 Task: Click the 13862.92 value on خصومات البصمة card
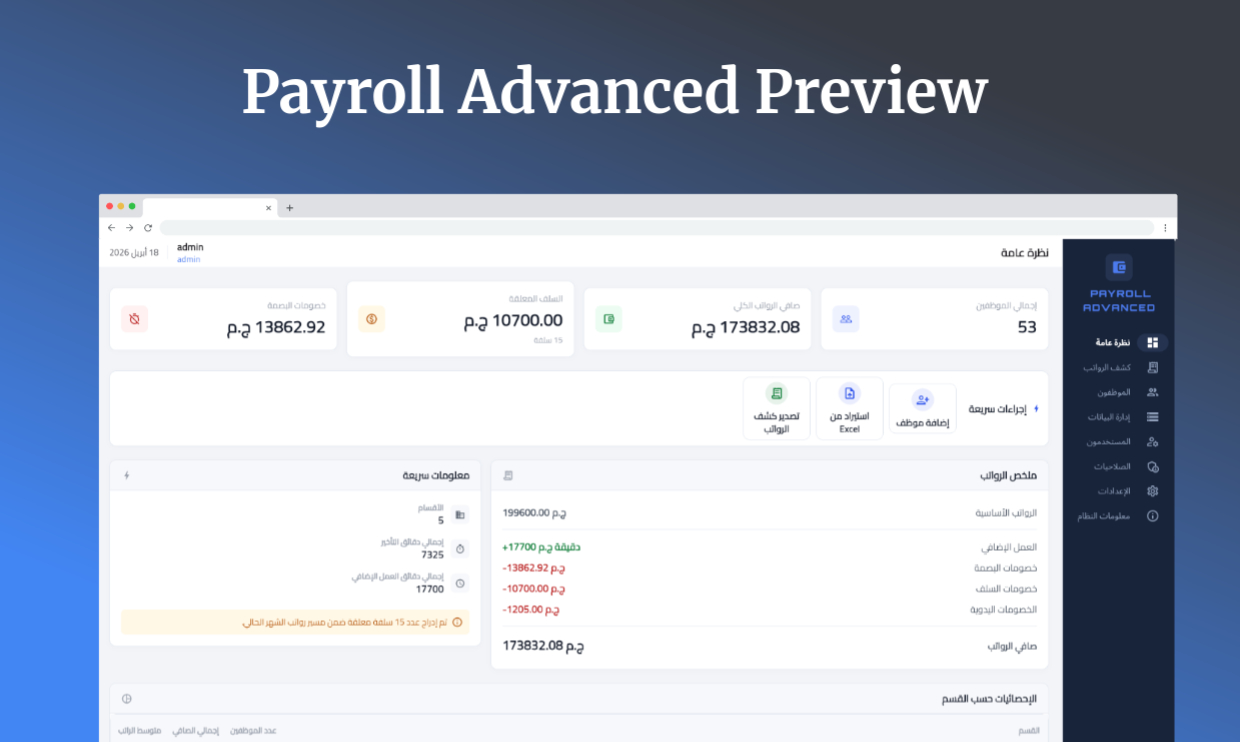(276, 327)
